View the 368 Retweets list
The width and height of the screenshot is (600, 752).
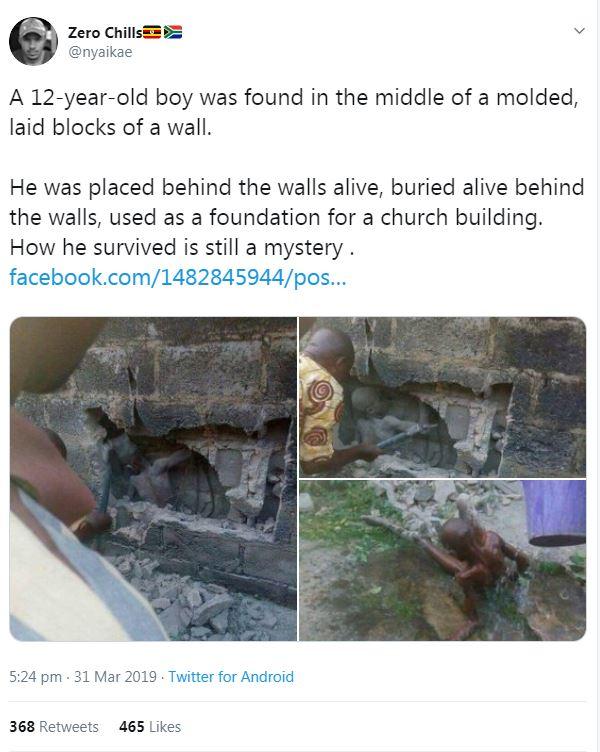pyautogui.click(x=54, y=727)
